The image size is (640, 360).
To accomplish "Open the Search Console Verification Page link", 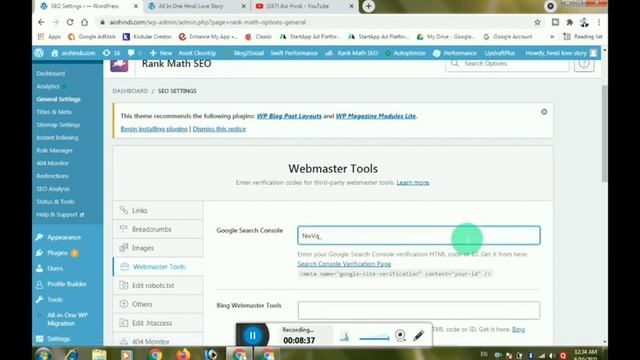I will point(344,264).
